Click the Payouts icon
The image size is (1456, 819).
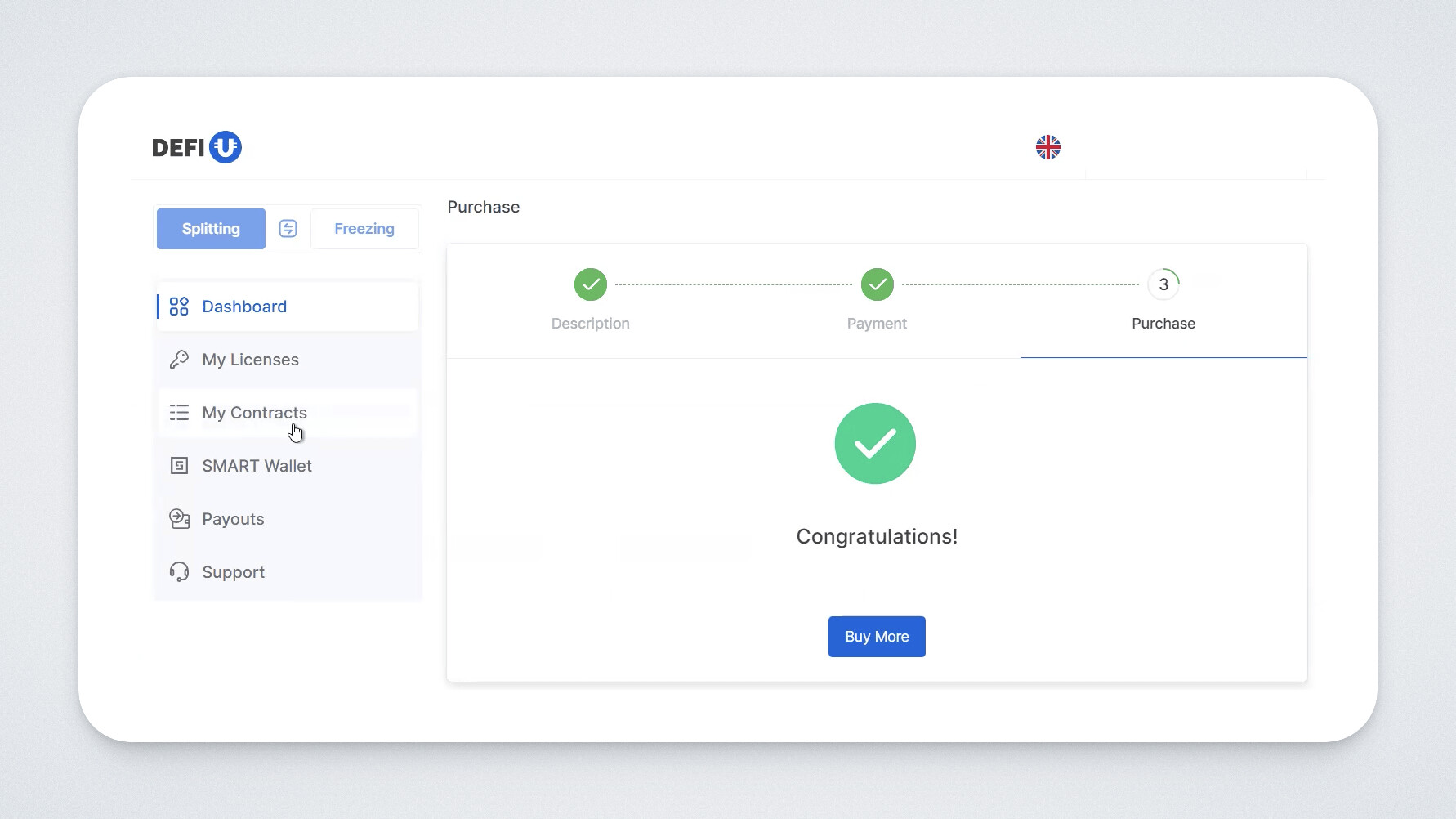coord(179,519)
